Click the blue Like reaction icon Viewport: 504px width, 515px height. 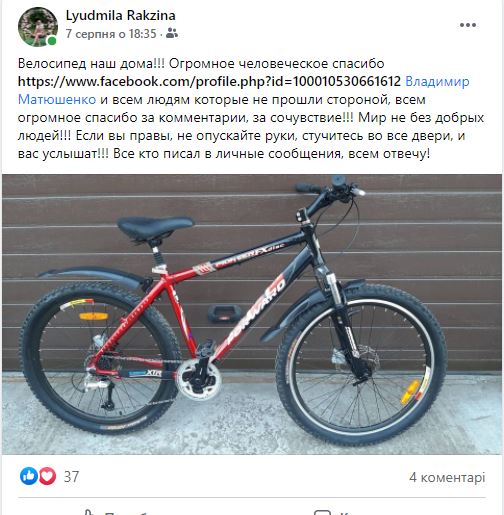pos(29,476)
